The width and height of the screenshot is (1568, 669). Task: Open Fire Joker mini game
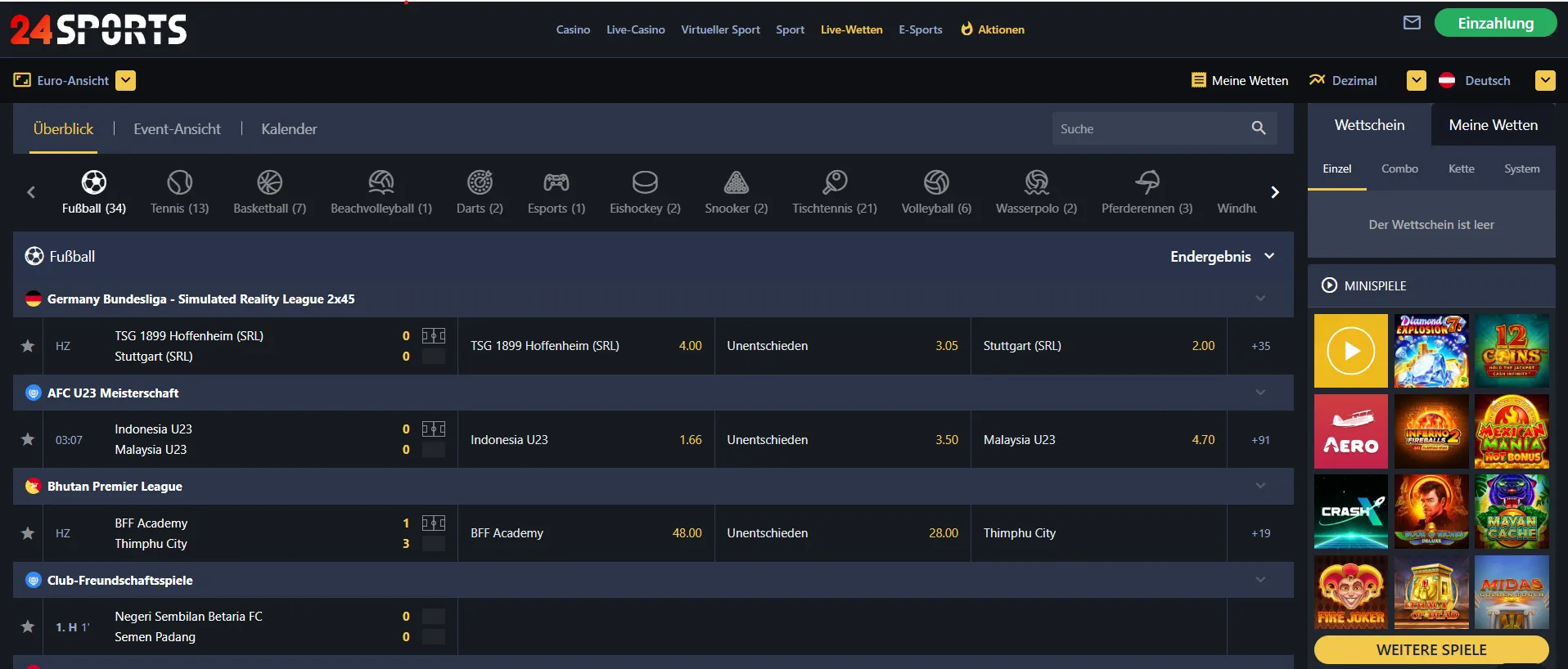coord(1351,591)
